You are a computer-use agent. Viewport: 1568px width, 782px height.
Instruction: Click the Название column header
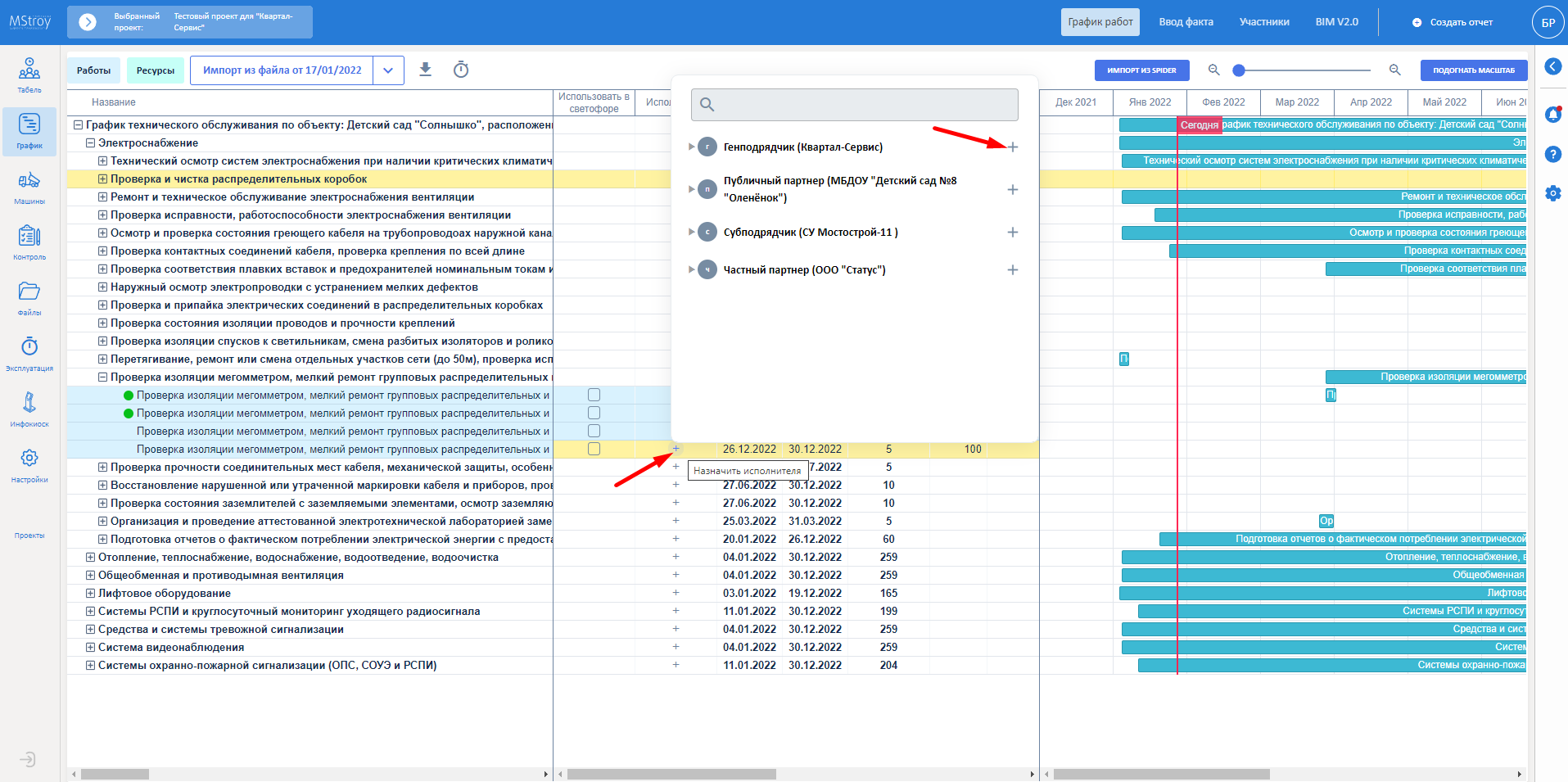(114, 102)
